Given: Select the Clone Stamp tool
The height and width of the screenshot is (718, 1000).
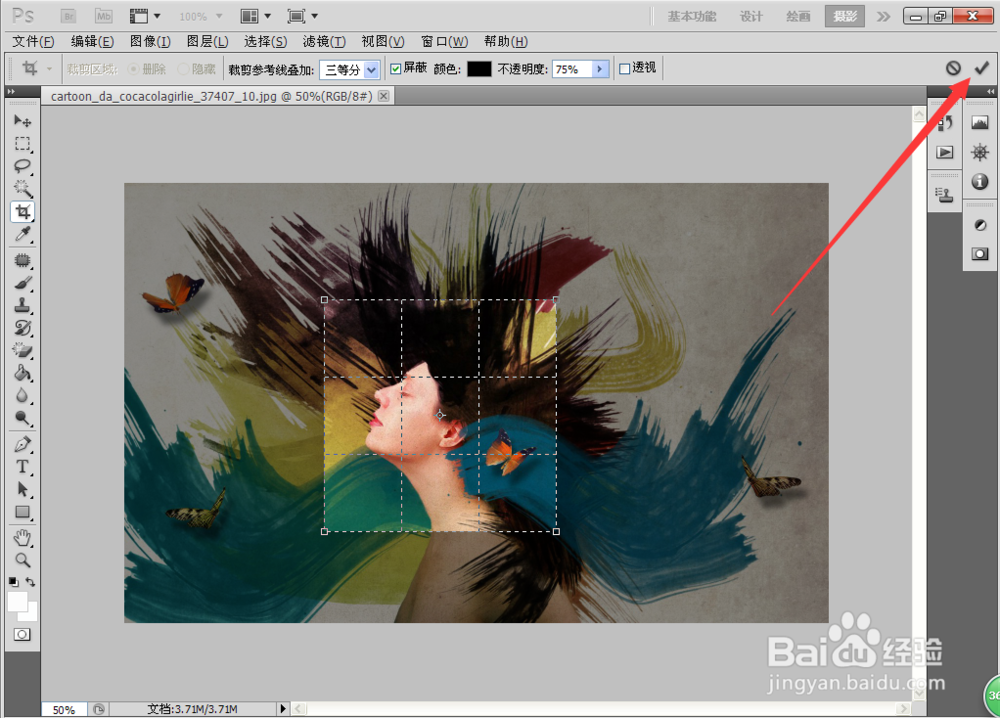Looking at the screenshot, I should [22, 305].
